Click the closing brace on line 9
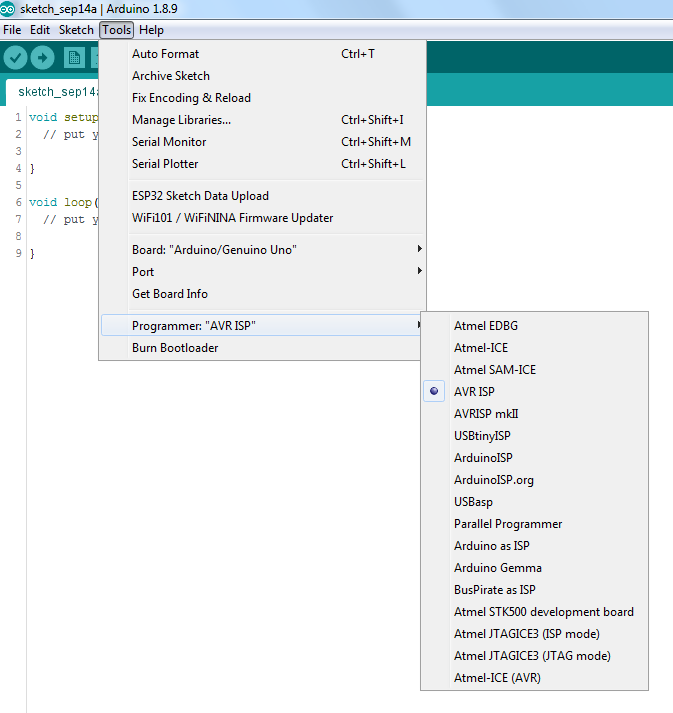 [32, 254]
